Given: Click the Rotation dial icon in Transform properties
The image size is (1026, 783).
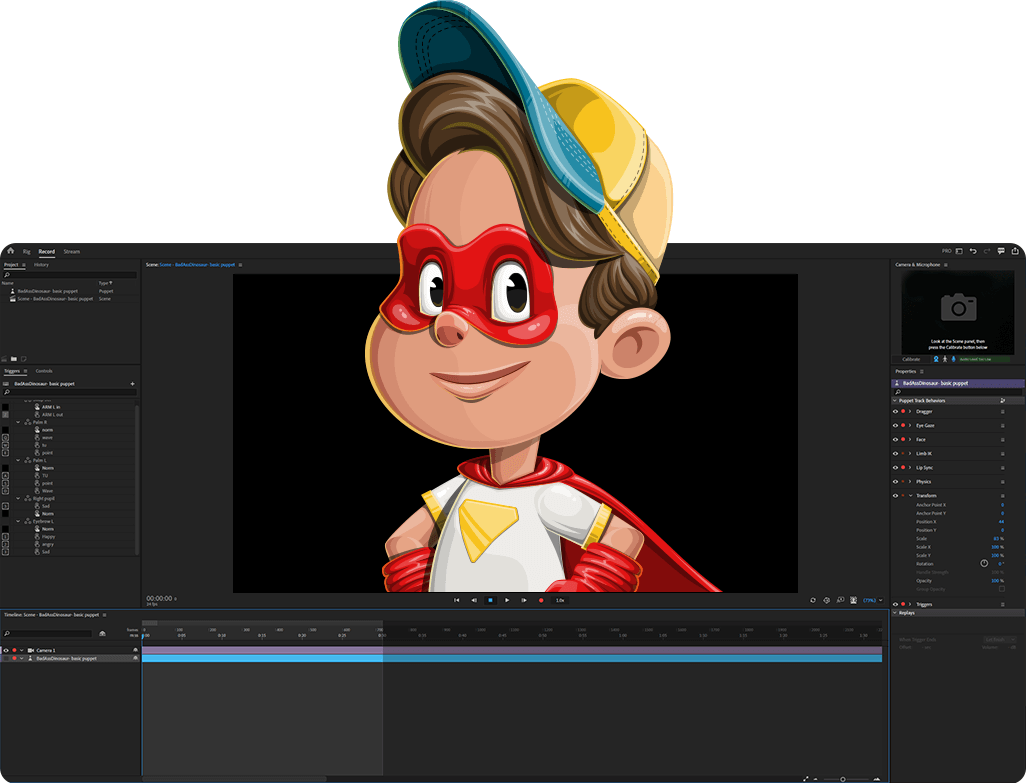Looking at the screenshot, I should click(x=984, y=564).
